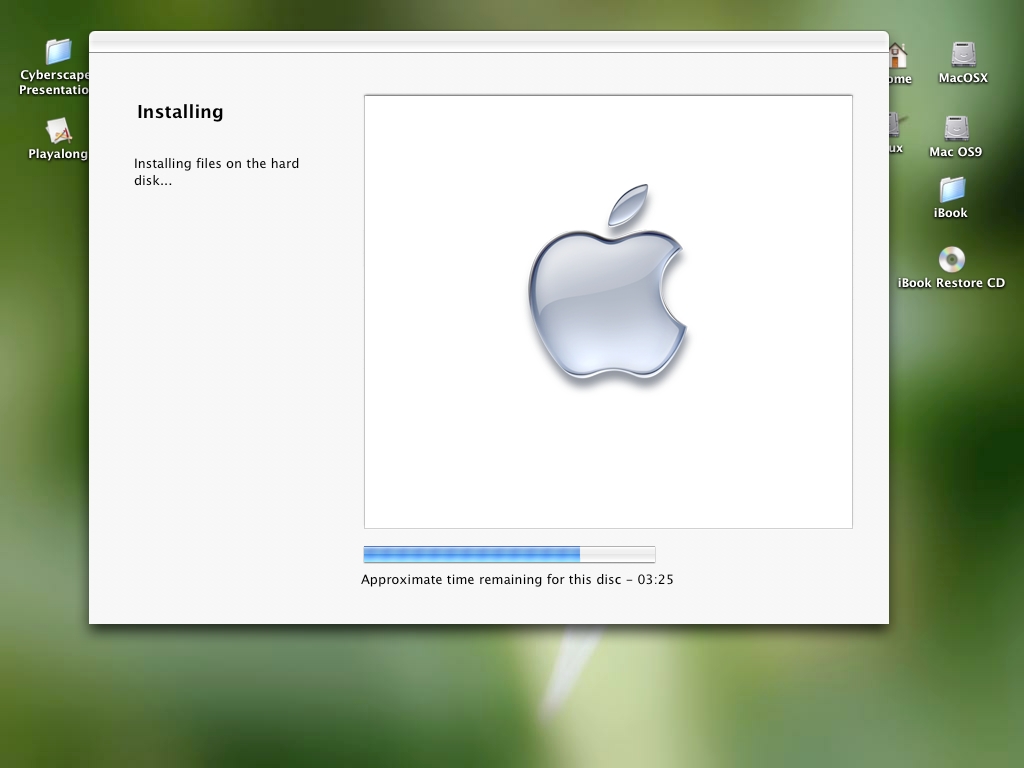The image size is (1024, 768).
Task: Click the installer window title bar
Action: click(488, 41)
